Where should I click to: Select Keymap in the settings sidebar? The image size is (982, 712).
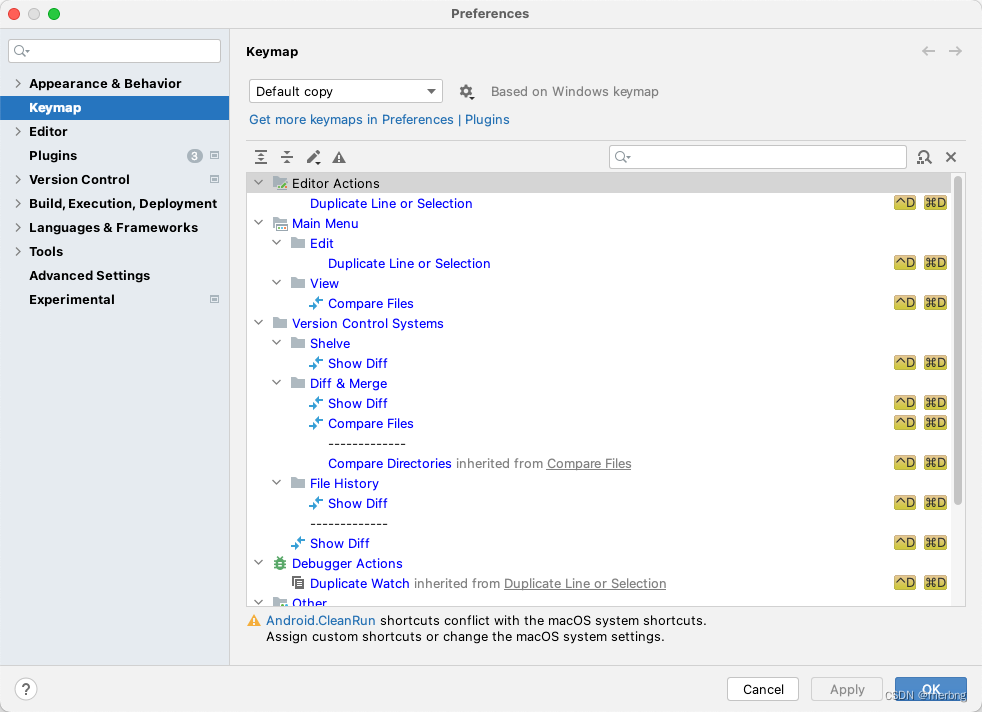point(115,108)
